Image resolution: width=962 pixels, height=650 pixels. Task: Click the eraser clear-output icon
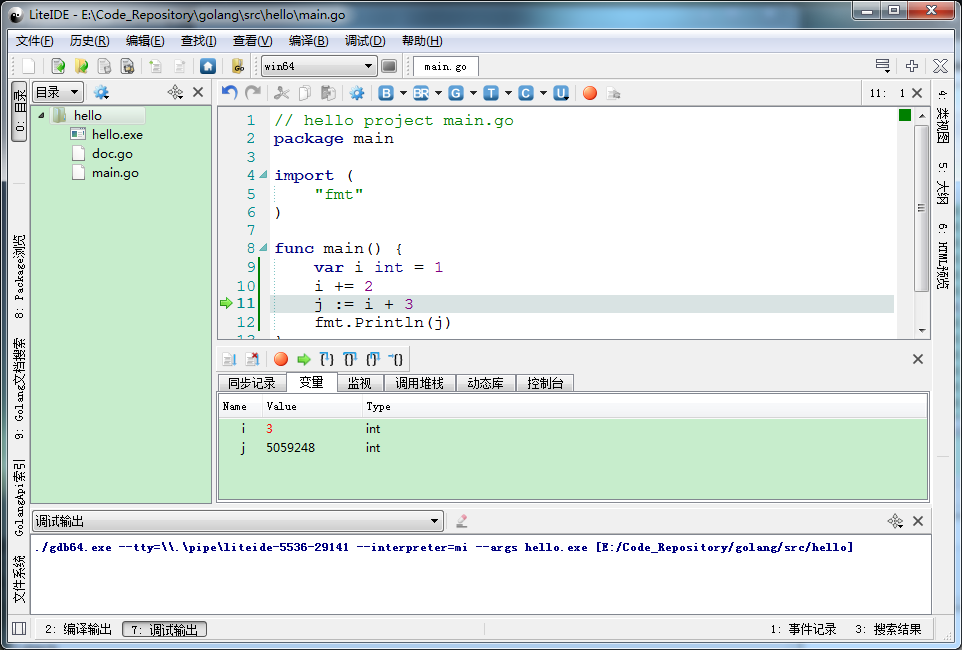[462, 521]
